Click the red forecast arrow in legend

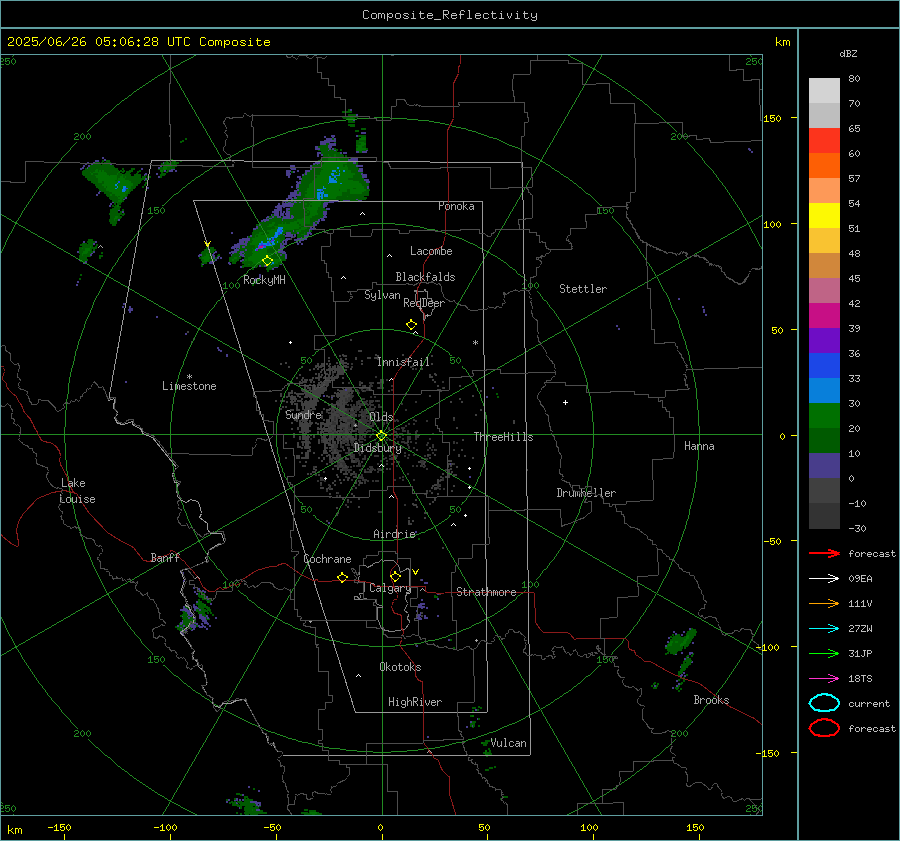coord(824,553)
